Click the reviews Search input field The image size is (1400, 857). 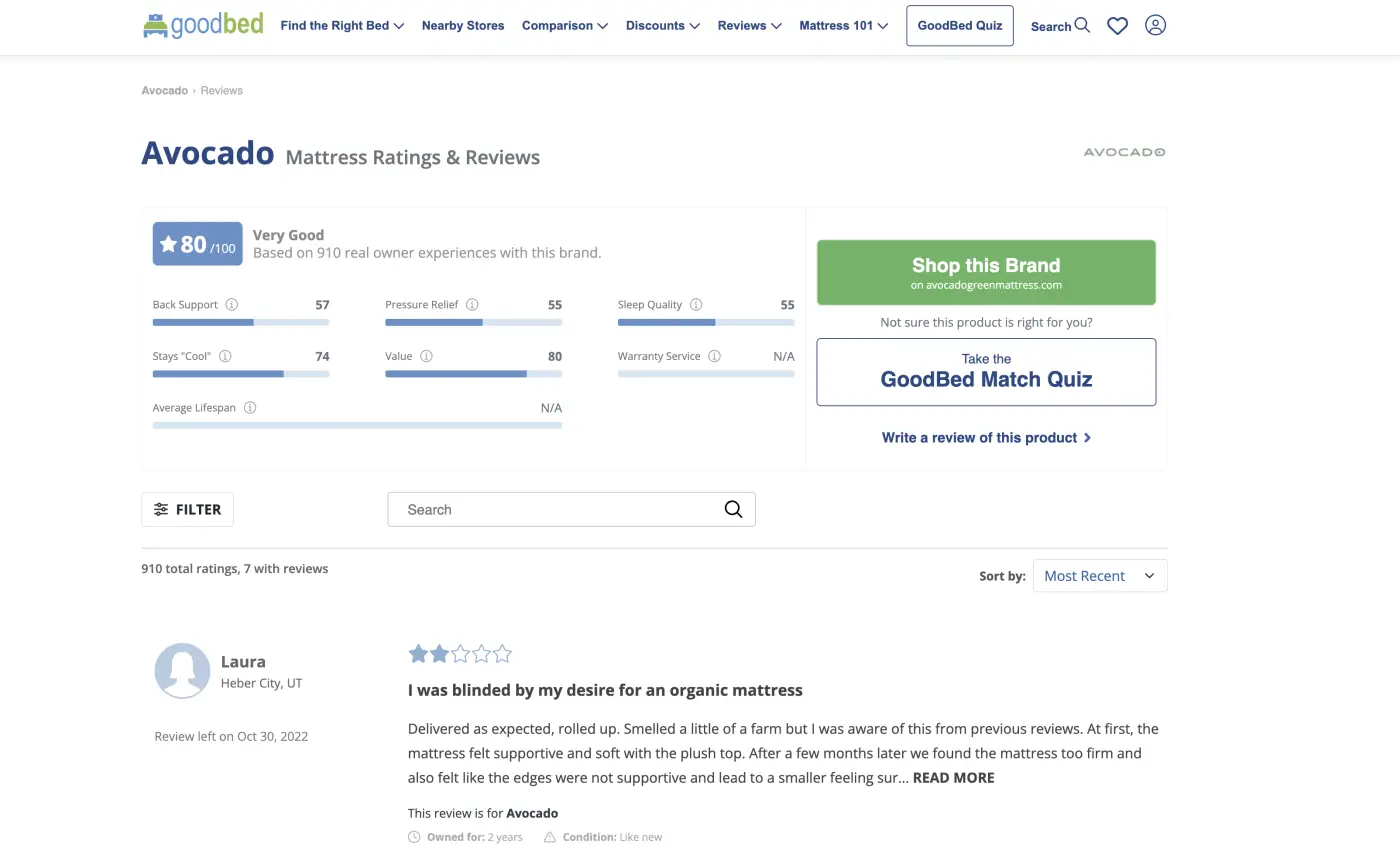pos(571,509)
